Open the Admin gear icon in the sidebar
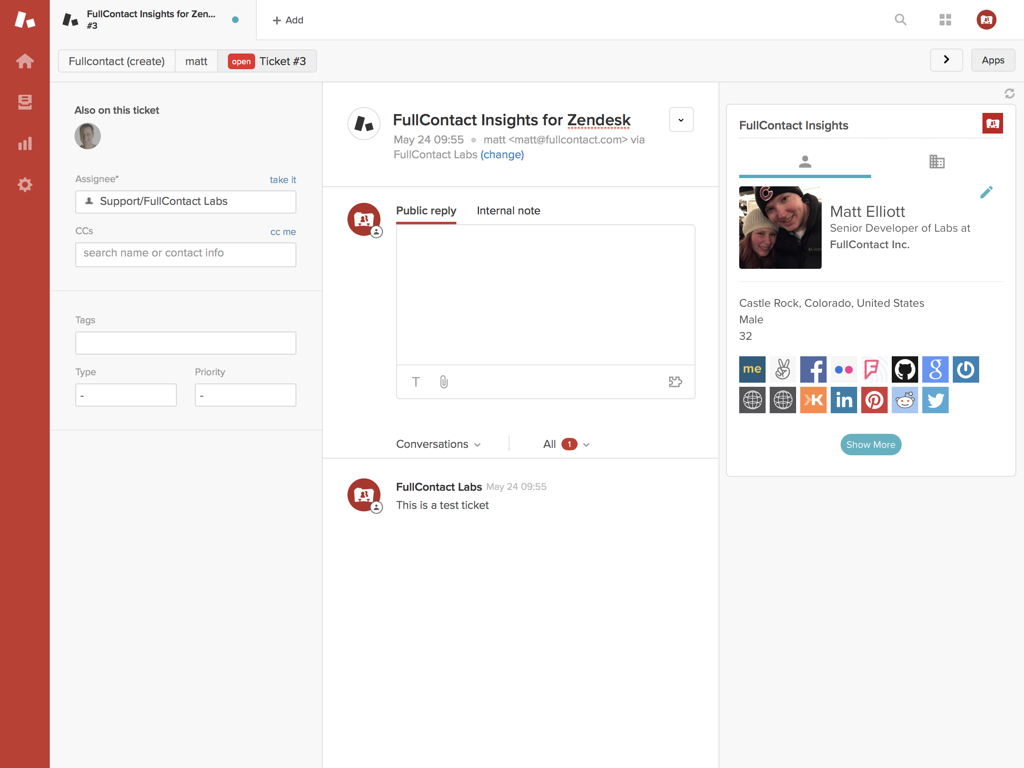The image size is (1024, 768). coord(25,185)
